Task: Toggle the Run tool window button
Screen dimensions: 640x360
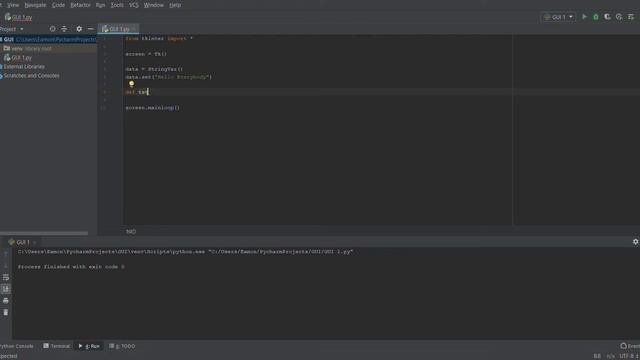Action: click(89, 346)
